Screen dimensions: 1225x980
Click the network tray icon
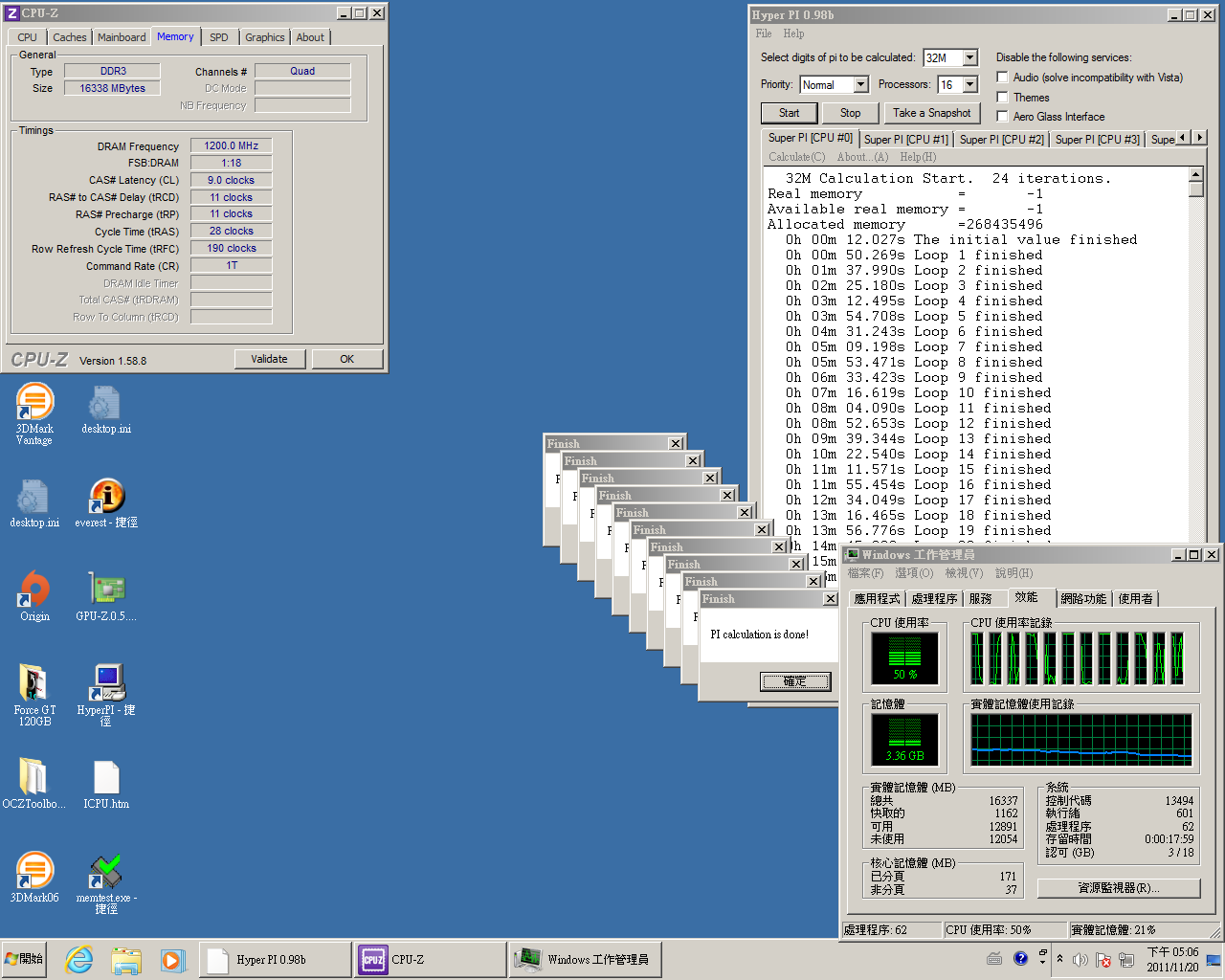[1126, 960]
